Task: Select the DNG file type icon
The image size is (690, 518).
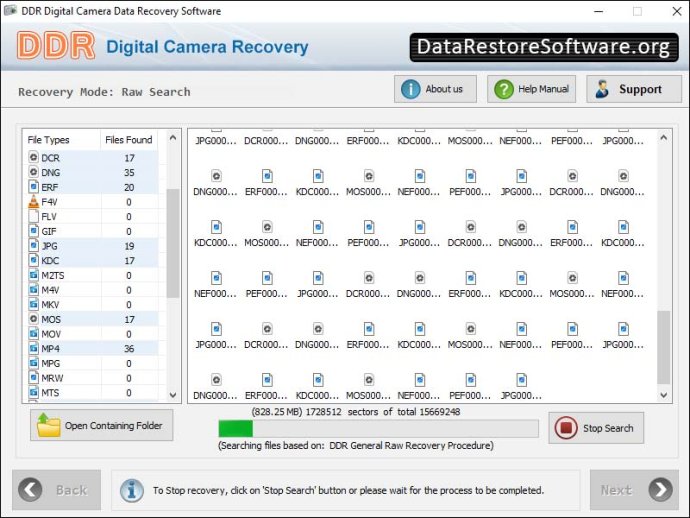Action: [x=33, y=172]
